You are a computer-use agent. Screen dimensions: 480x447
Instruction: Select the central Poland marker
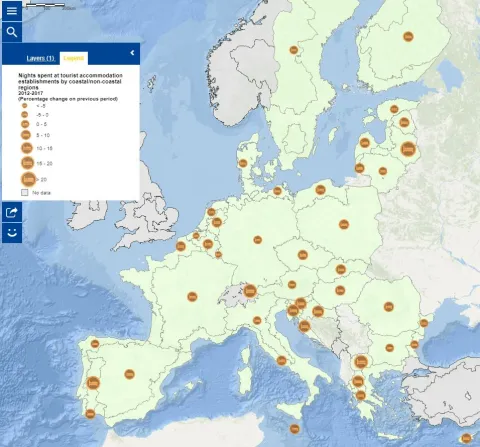pyautogui.click(x=344, y=224)
